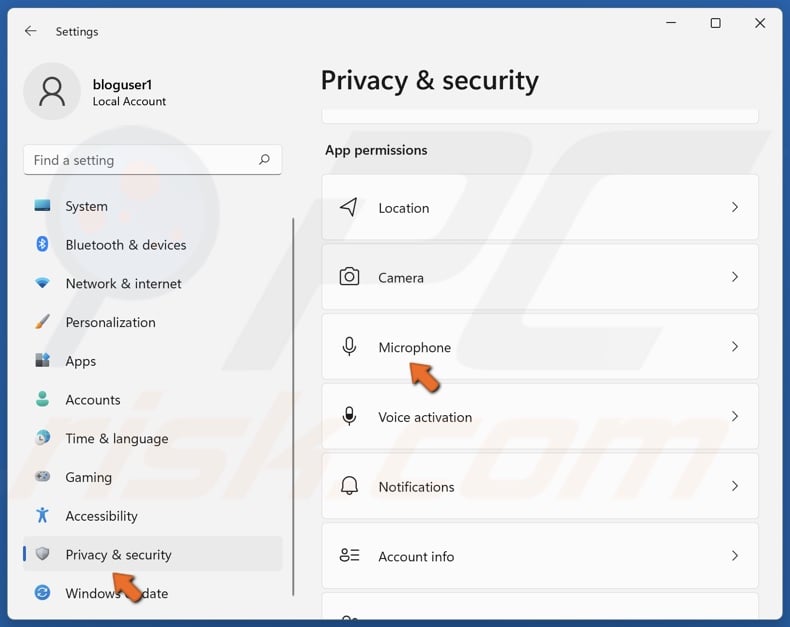Select Personalization in sidebar

click(x=153, y=322)
